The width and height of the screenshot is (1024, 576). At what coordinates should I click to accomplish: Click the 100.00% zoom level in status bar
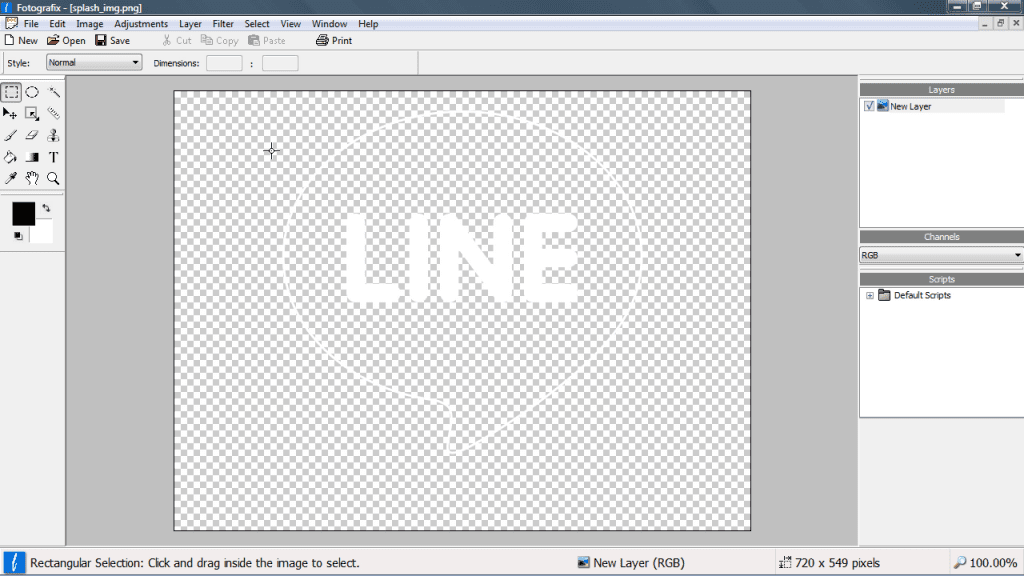coord(985,562)
